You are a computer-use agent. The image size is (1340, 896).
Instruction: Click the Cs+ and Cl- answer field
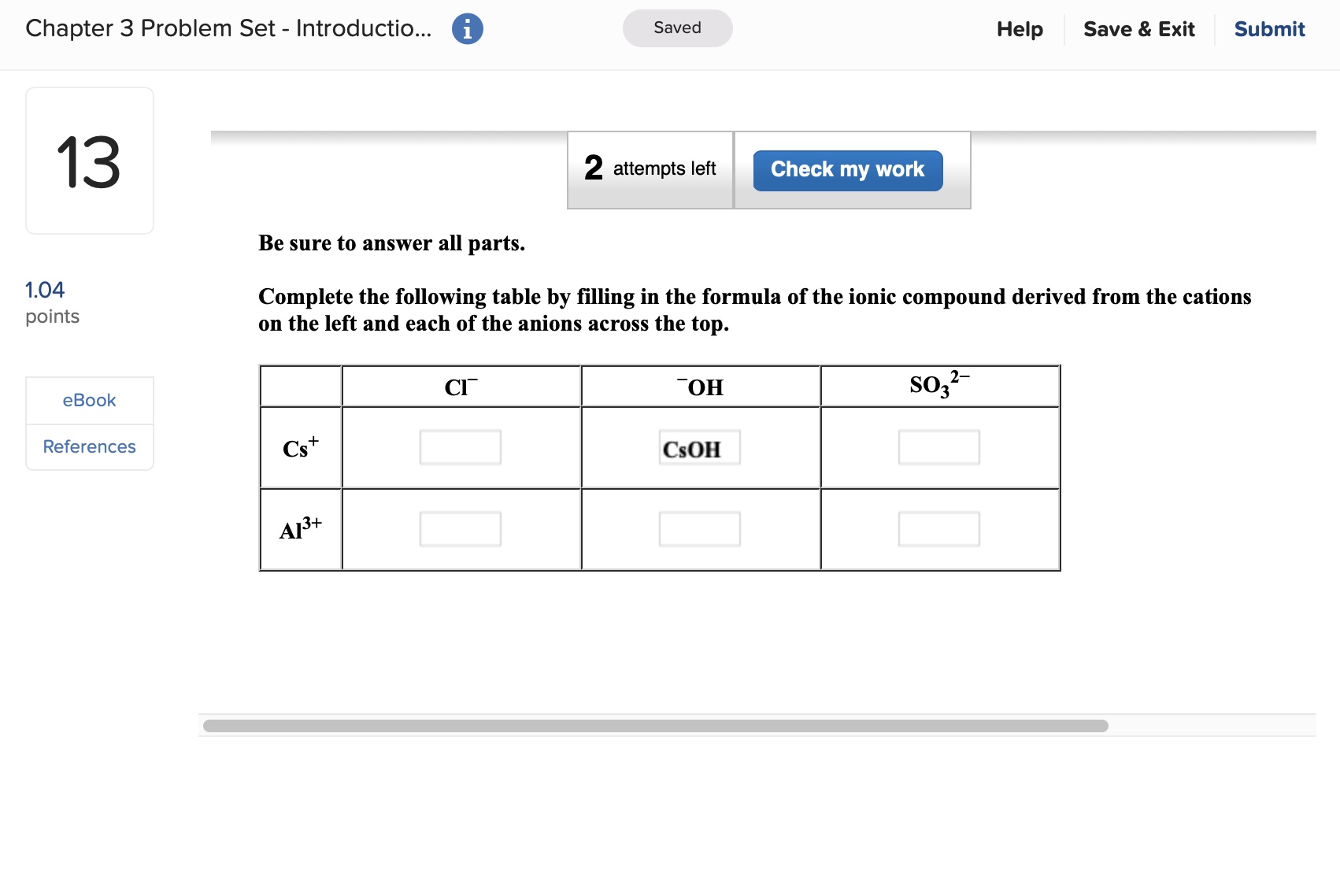tap(461, 447)
